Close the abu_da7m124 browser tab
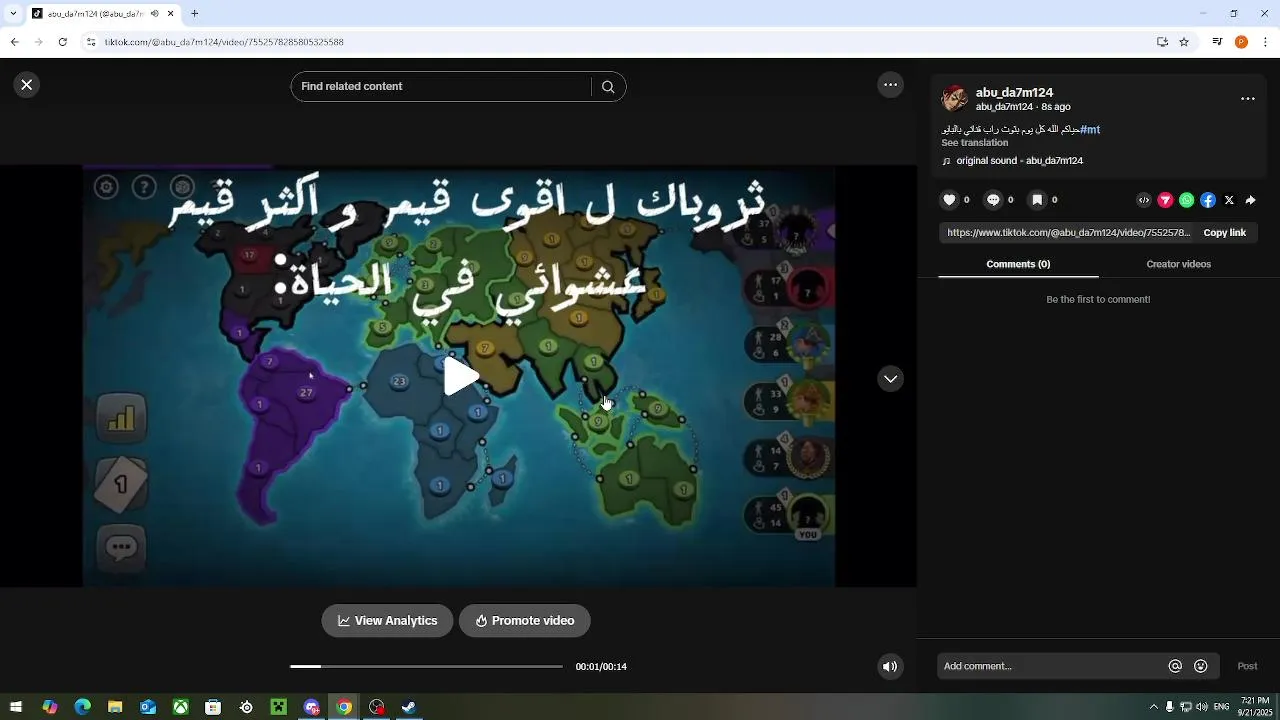 pos(171,14)
